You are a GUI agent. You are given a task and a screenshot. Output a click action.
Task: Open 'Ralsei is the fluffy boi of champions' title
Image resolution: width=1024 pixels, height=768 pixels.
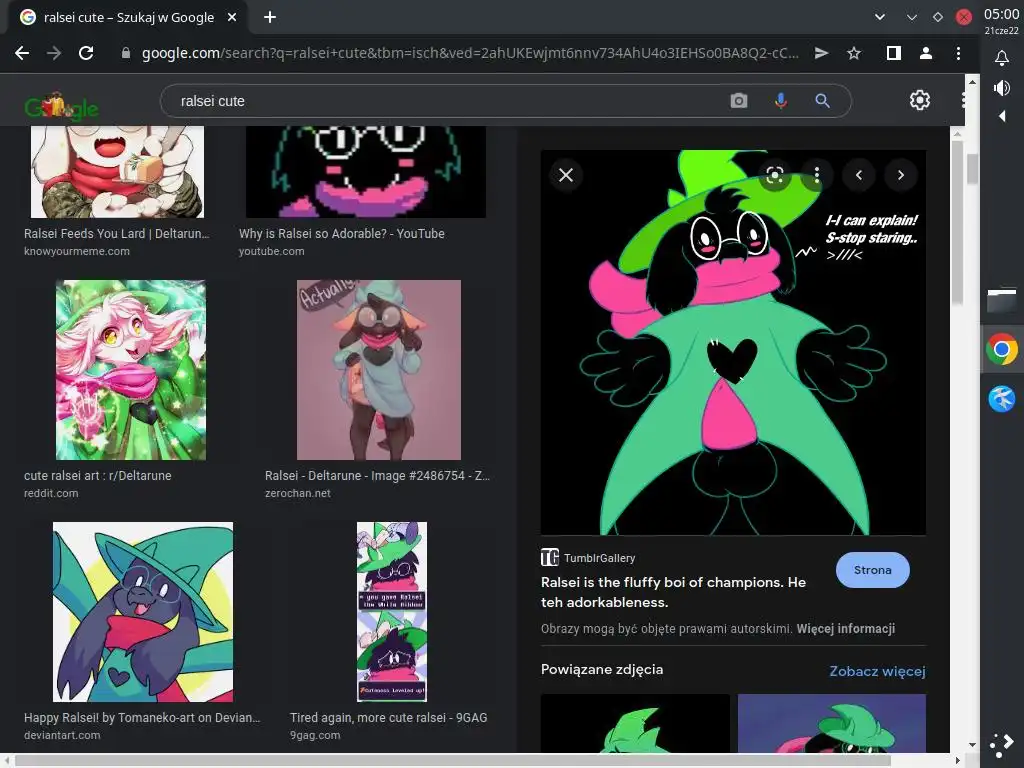[x=673, y=592]
